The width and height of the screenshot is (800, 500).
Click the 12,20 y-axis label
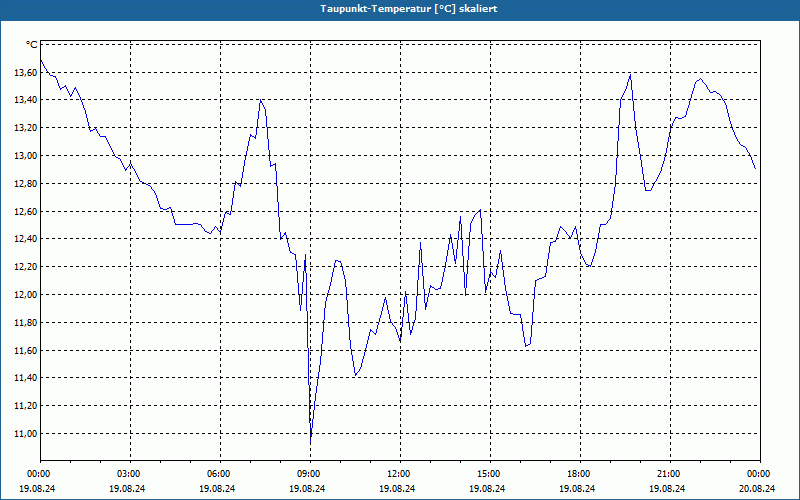point(26,267)
